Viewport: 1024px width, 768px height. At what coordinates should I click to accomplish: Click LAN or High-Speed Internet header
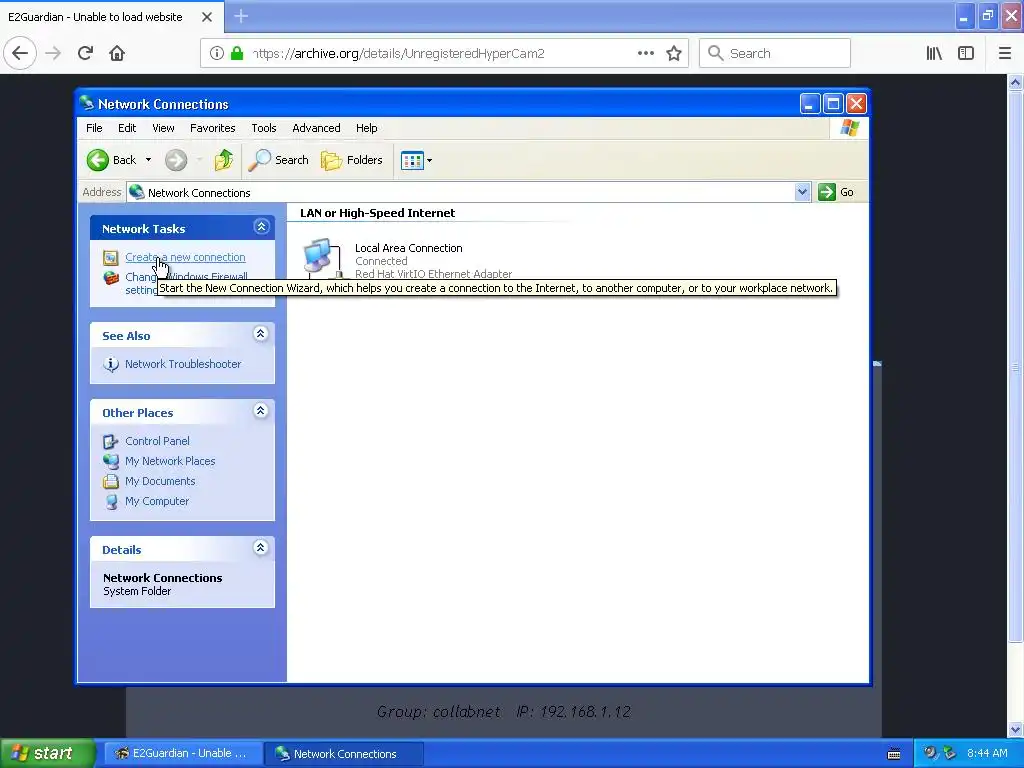point(377,213)
